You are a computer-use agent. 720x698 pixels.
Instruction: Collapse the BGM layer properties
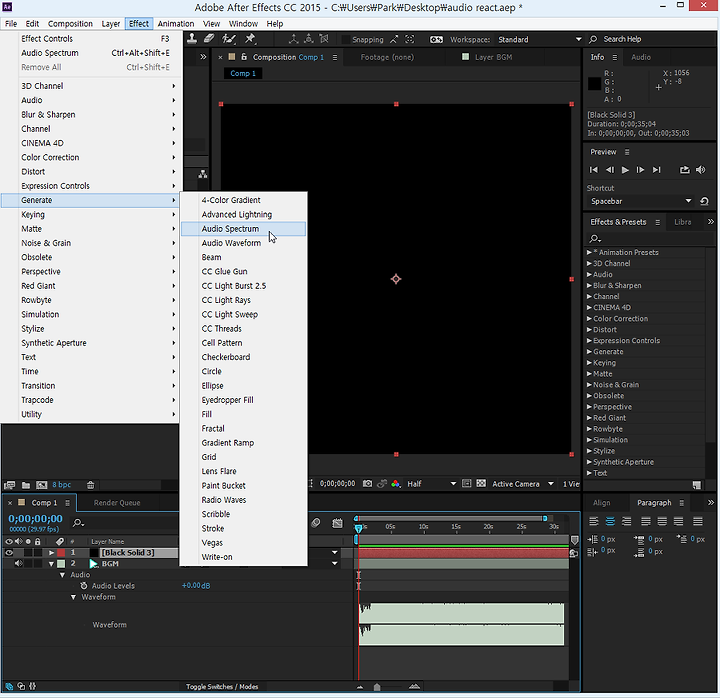pyautogui.click(x=51, y=564)
